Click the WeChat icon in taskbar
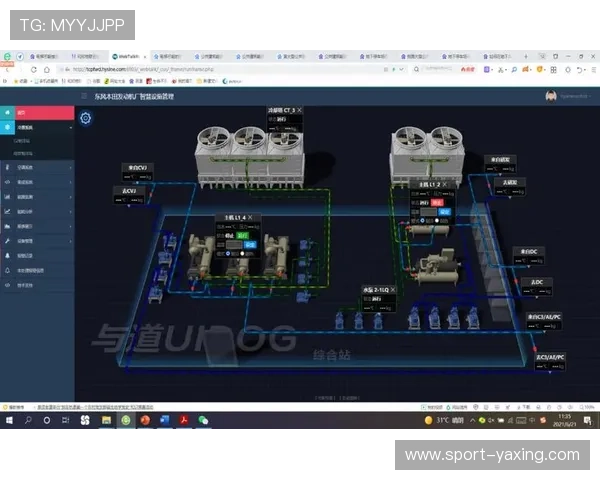600x480 pixels. click(203, 420)
